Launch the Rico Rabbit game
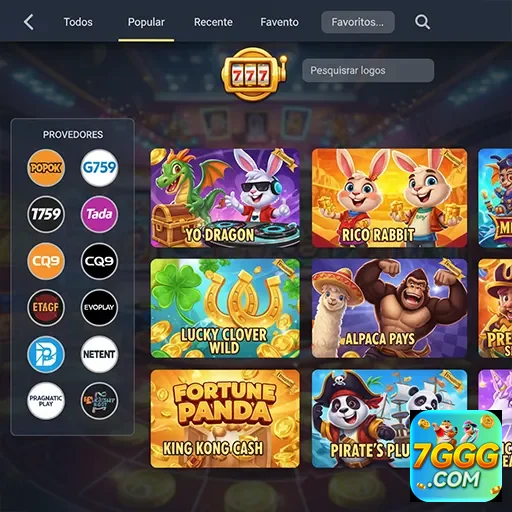The height and width of the screenshot is (512, 512). point(389,198)
